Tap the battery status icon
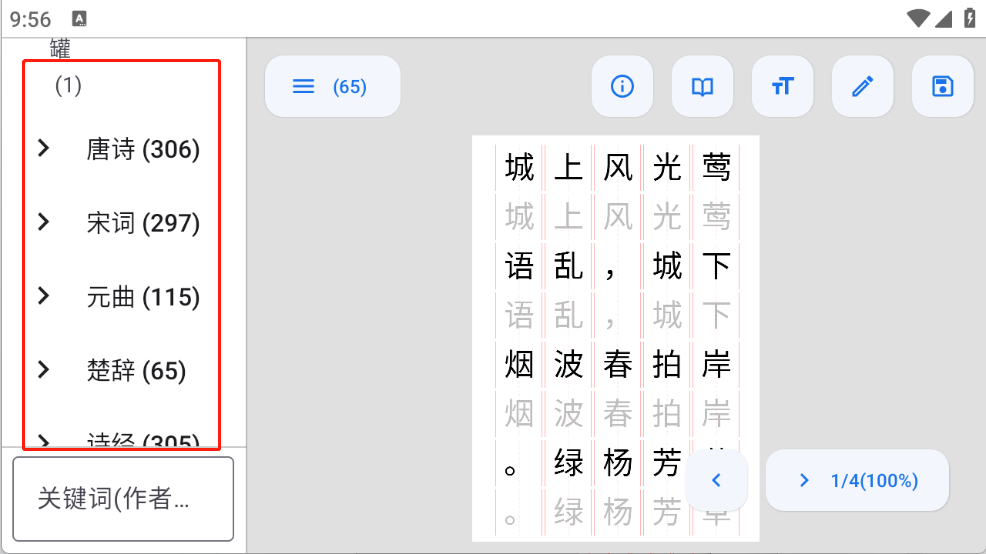The image size is (986, 554). pos(969,18)
